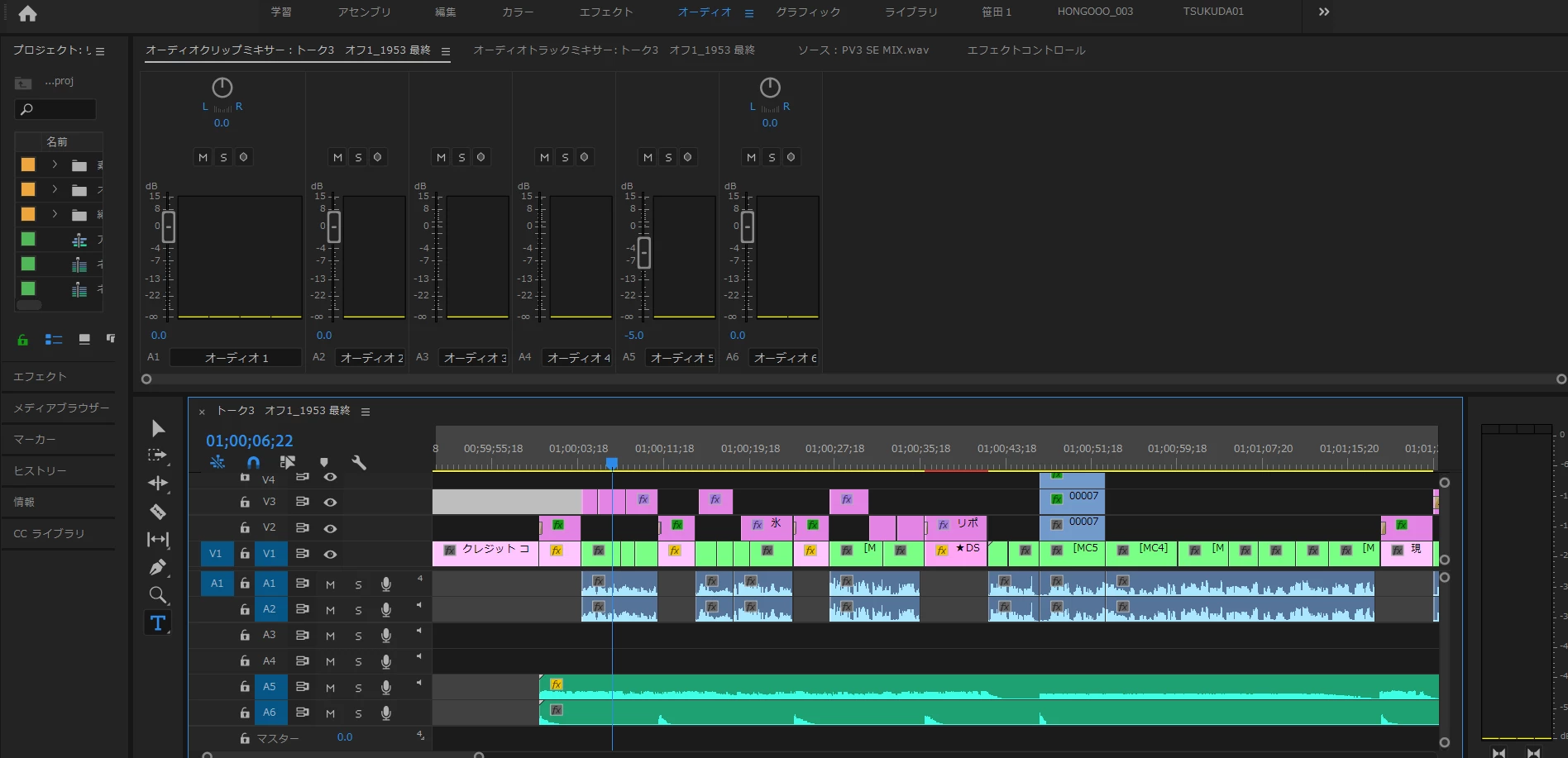
Task: Toggle Linked Selection in timeline
Action: (288, 462)
